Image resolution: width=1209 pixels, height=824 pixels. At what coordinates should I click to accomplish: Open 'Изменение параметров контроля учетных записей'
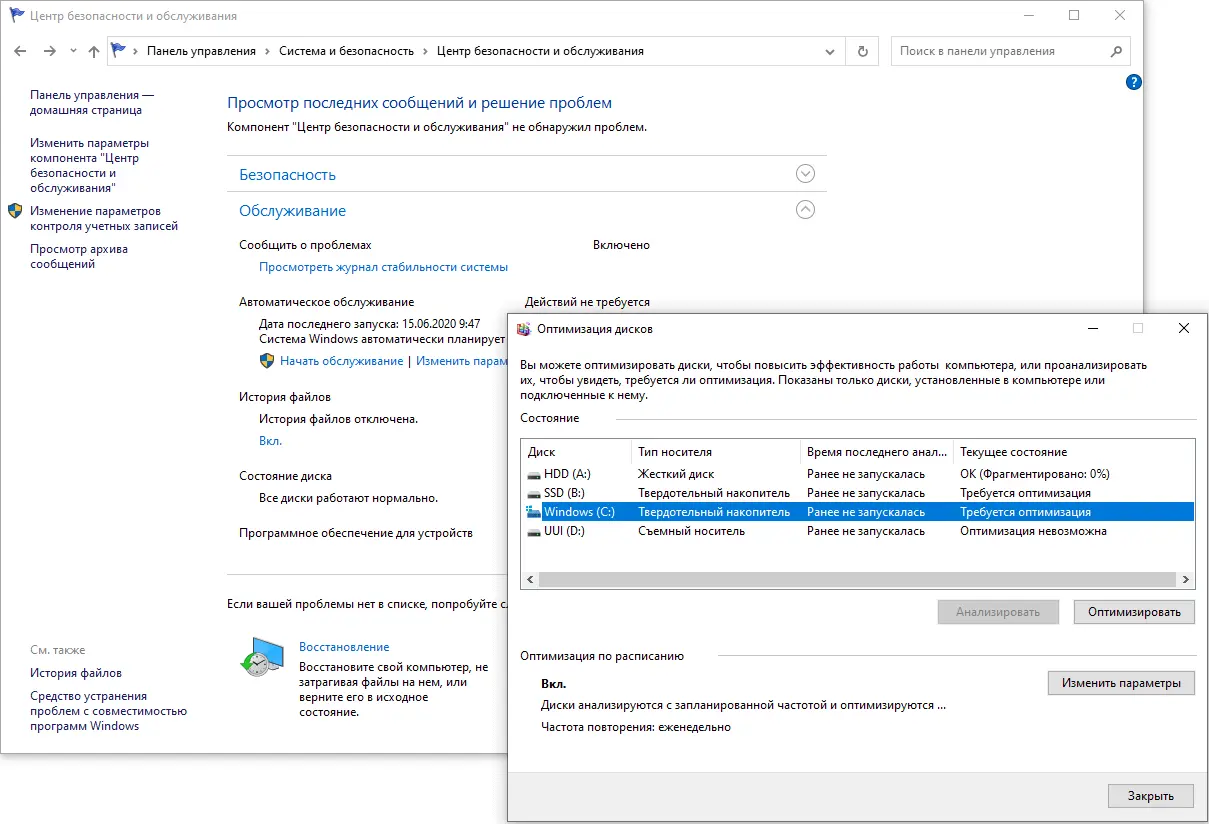coord(104,218)
